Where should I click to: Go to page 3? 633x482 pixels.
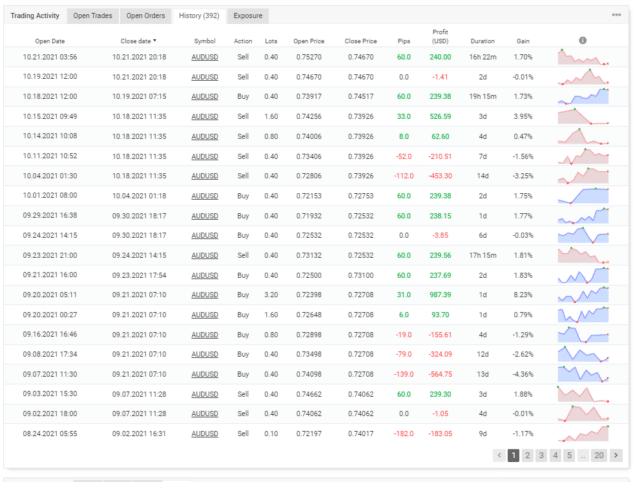[541, 455]
